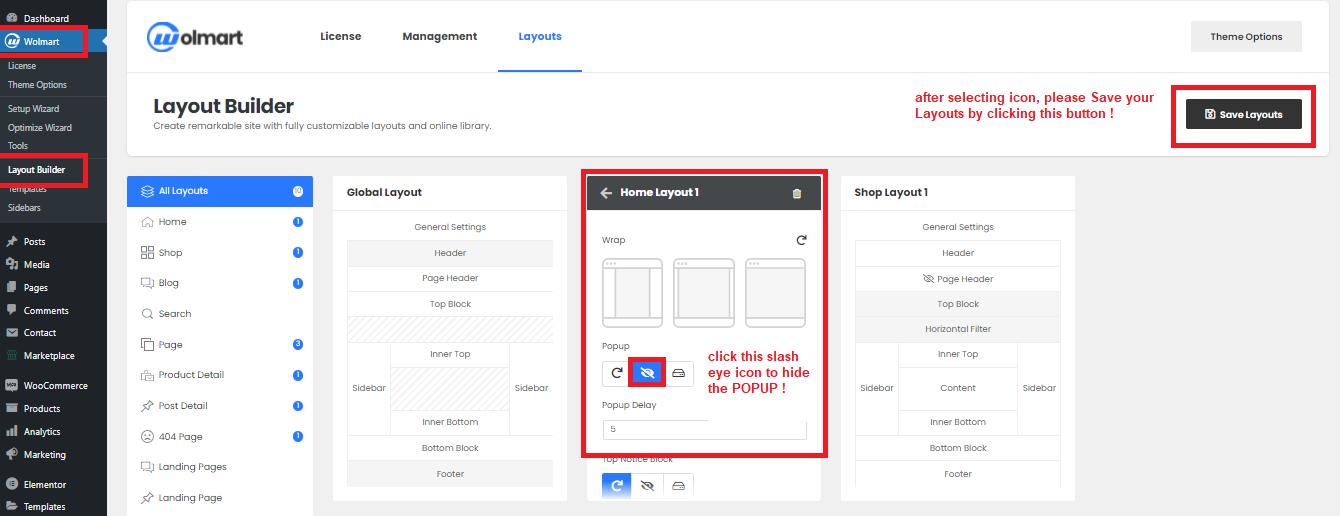The width and height of the screenshot is (1340, 516).
Task: Open Layout Builder submenu link
Action: point(37,170)
